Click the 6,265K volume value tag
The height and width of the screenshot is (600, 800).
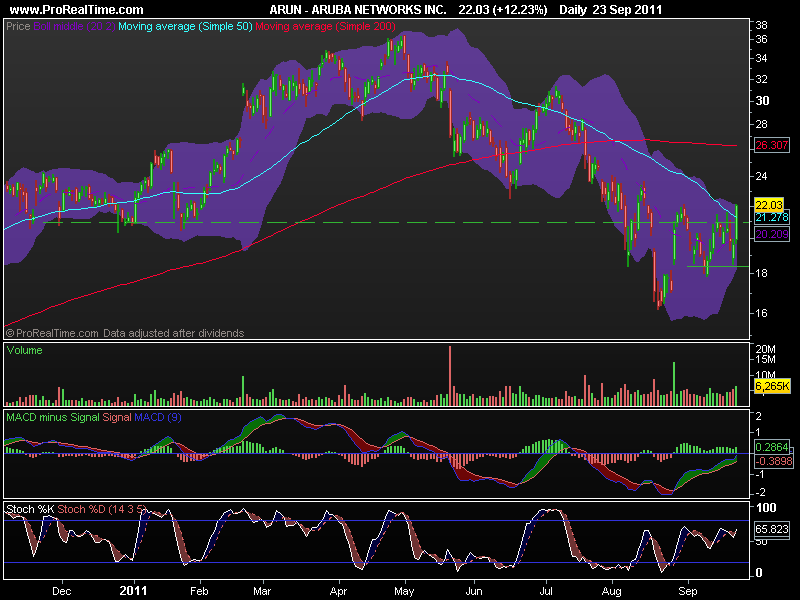click(x=772, y=386)
